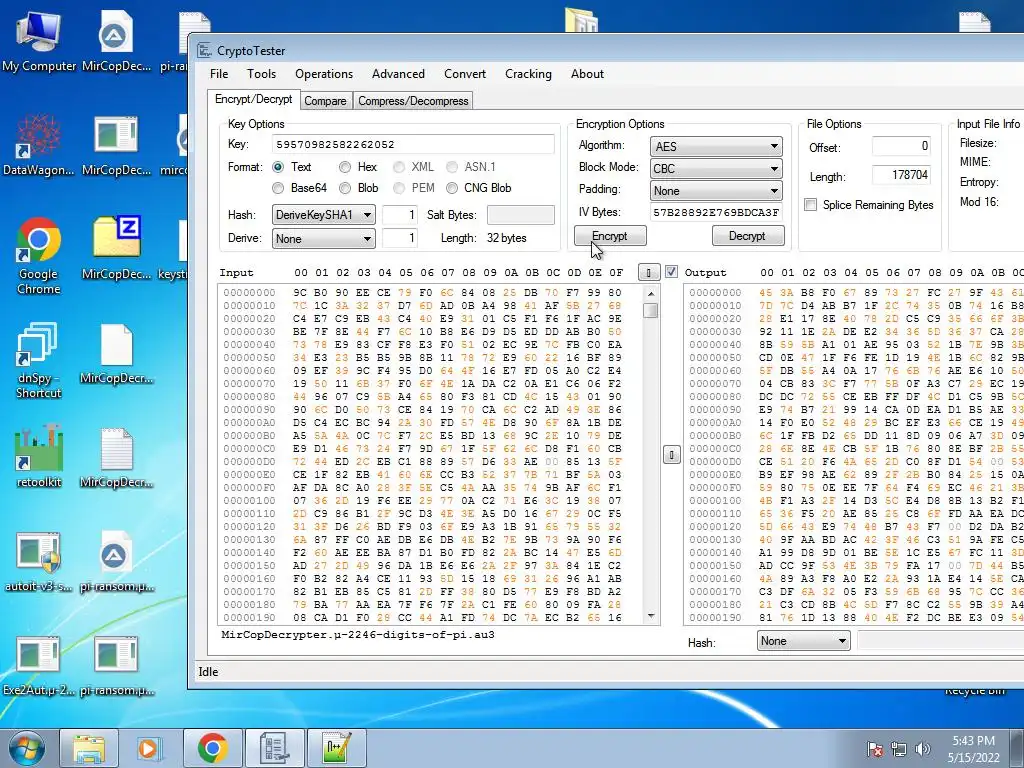
Task: Open Windows Media Player from taskbar
Action: click(150, 748)
